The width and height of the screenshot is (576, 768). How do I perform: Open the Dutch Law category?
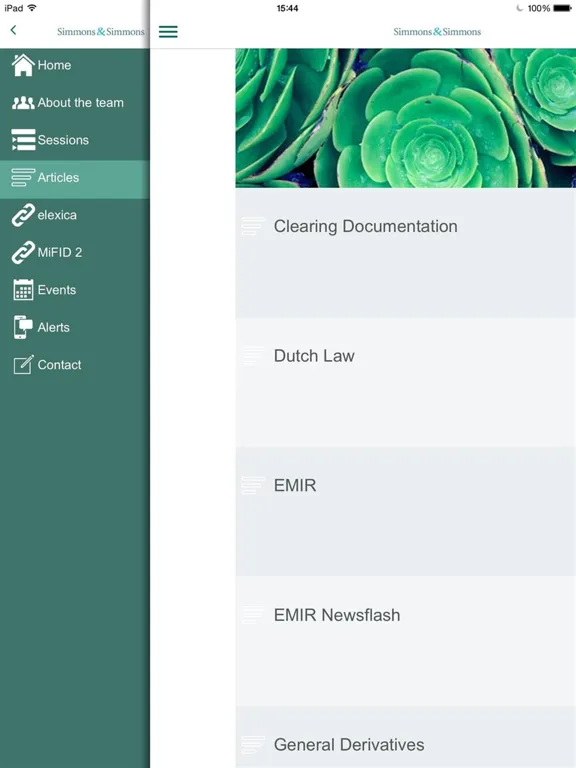[x=406, y=383]
